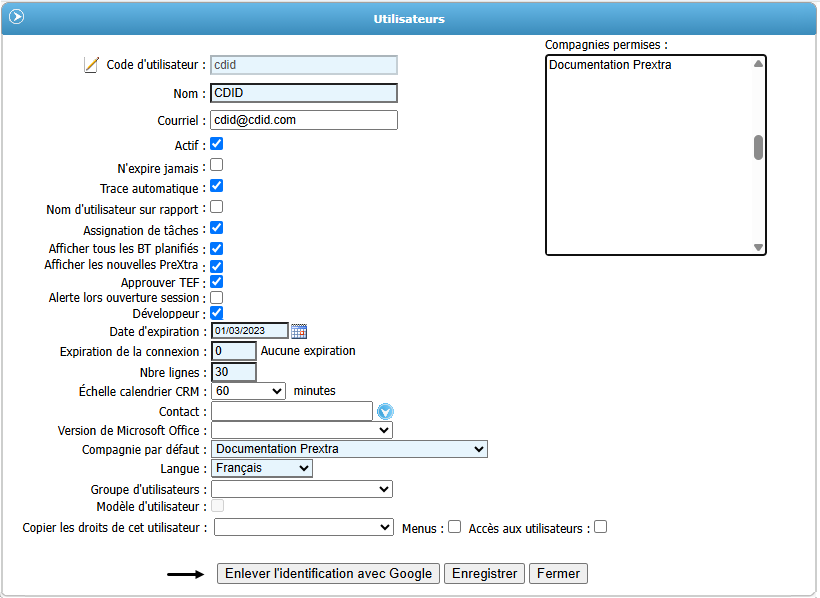Click the circled arrow icon in header
The width and height of the screenshot is (820, 598).
tap(16, 17)
